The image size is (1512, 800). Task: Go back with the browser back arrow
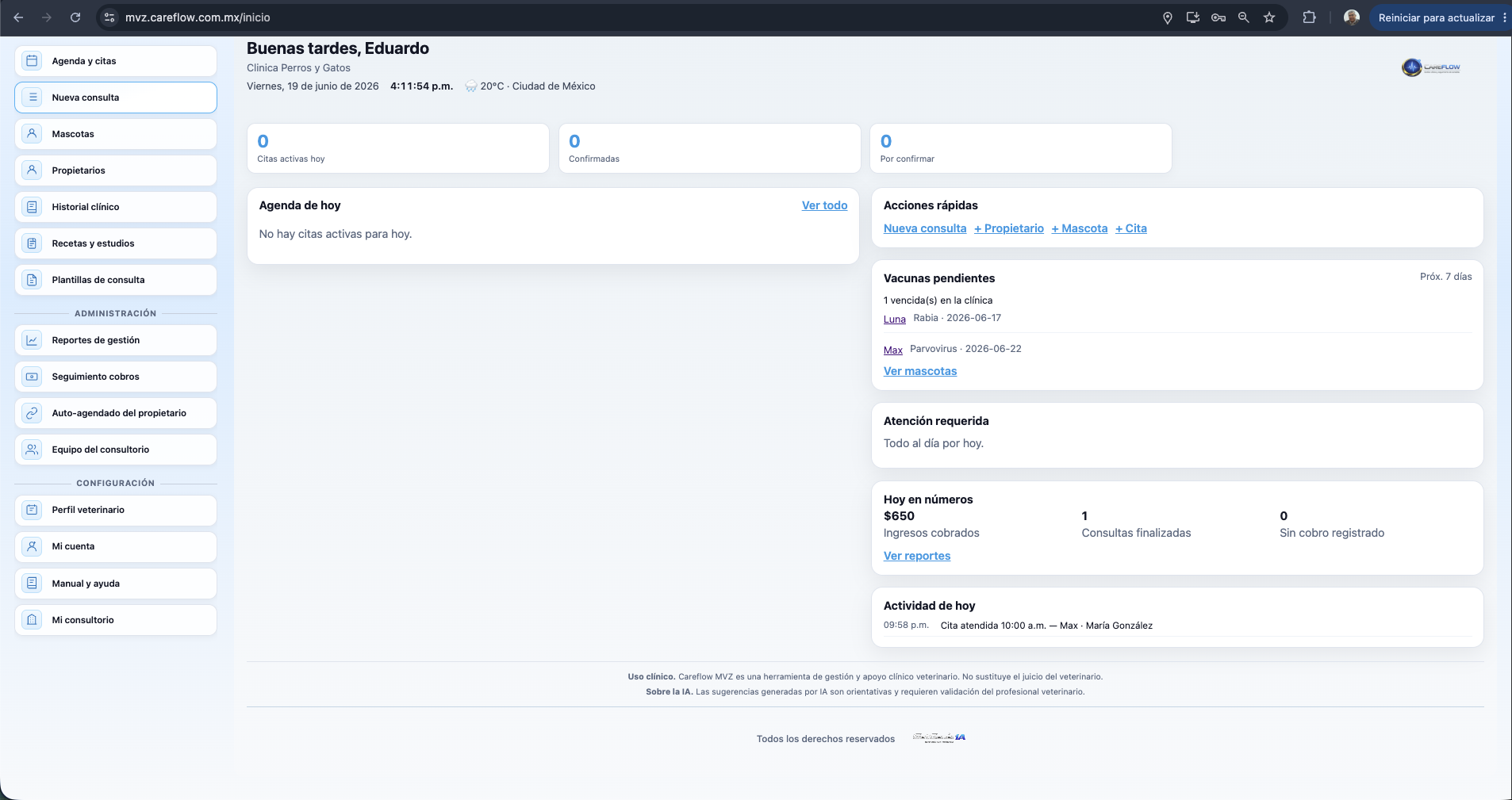tap(18, 17)
